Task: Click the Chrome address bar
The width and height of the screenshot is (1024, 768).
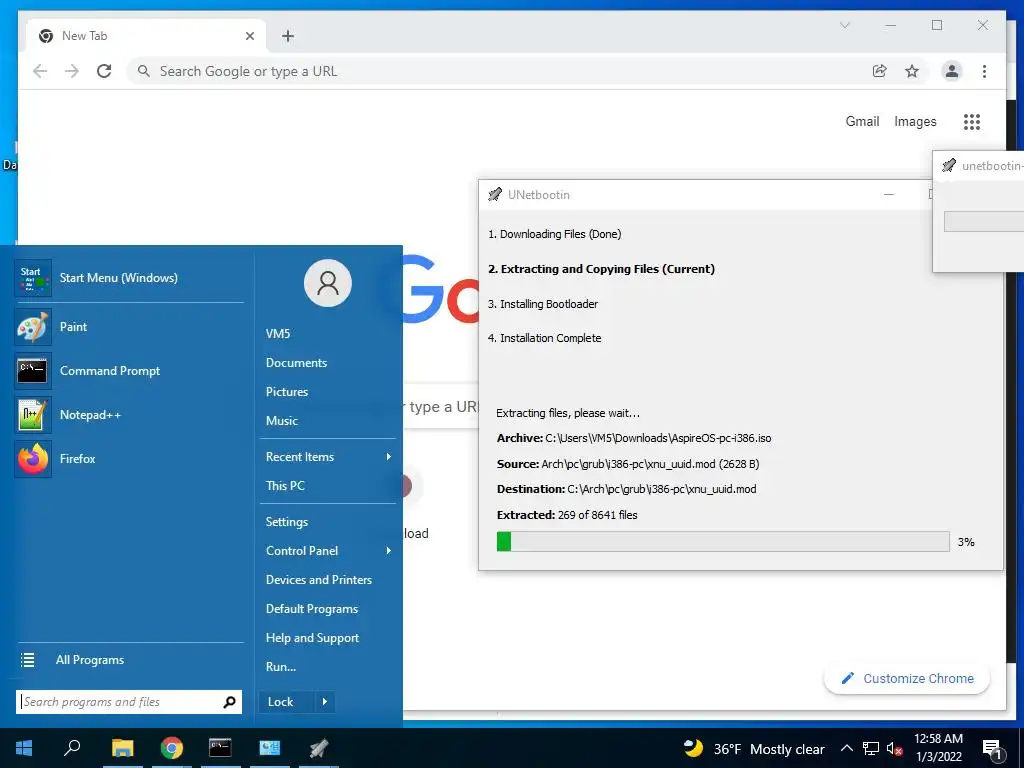Action: click(496, 71)
